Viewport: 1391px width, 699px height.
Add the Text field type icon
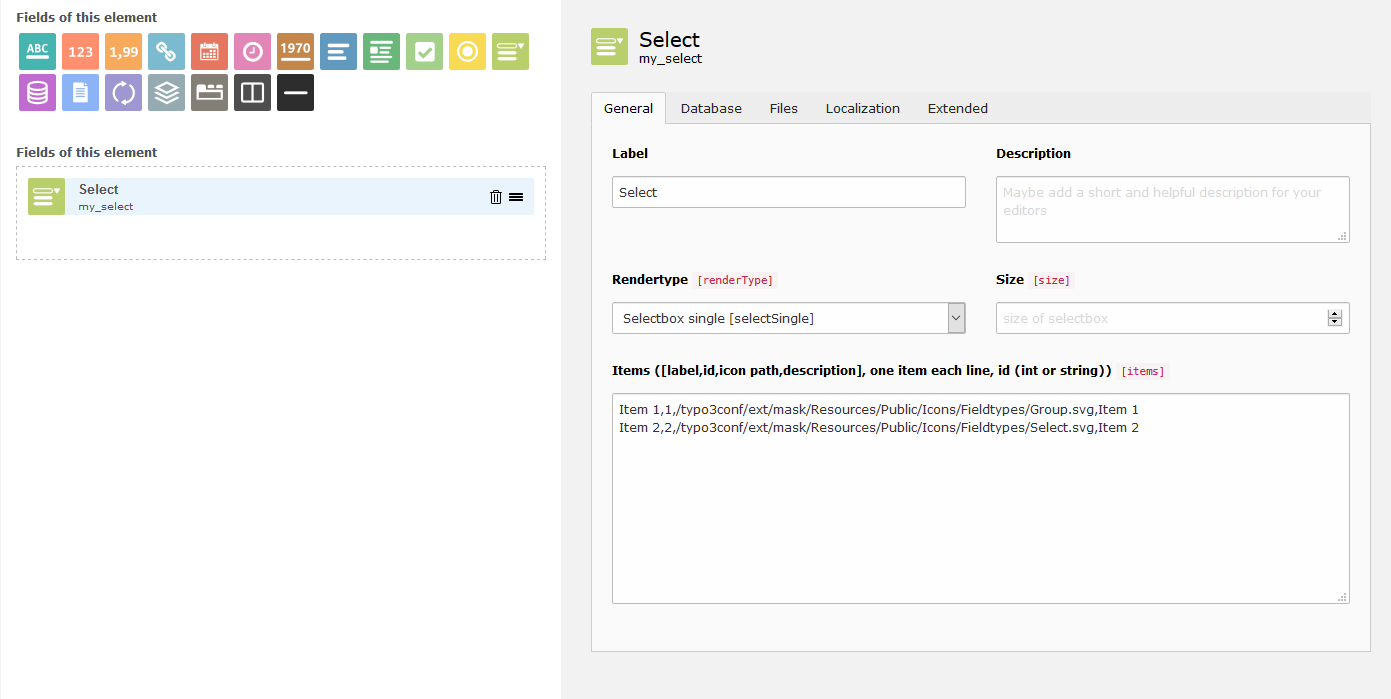click(338, 51)
